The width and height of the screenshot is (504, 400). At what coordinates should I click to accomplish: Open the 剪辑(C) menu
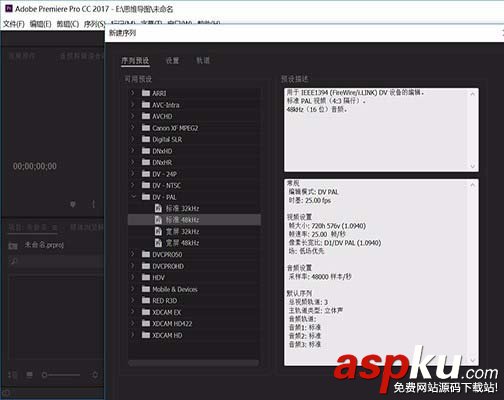coord(68,24)
